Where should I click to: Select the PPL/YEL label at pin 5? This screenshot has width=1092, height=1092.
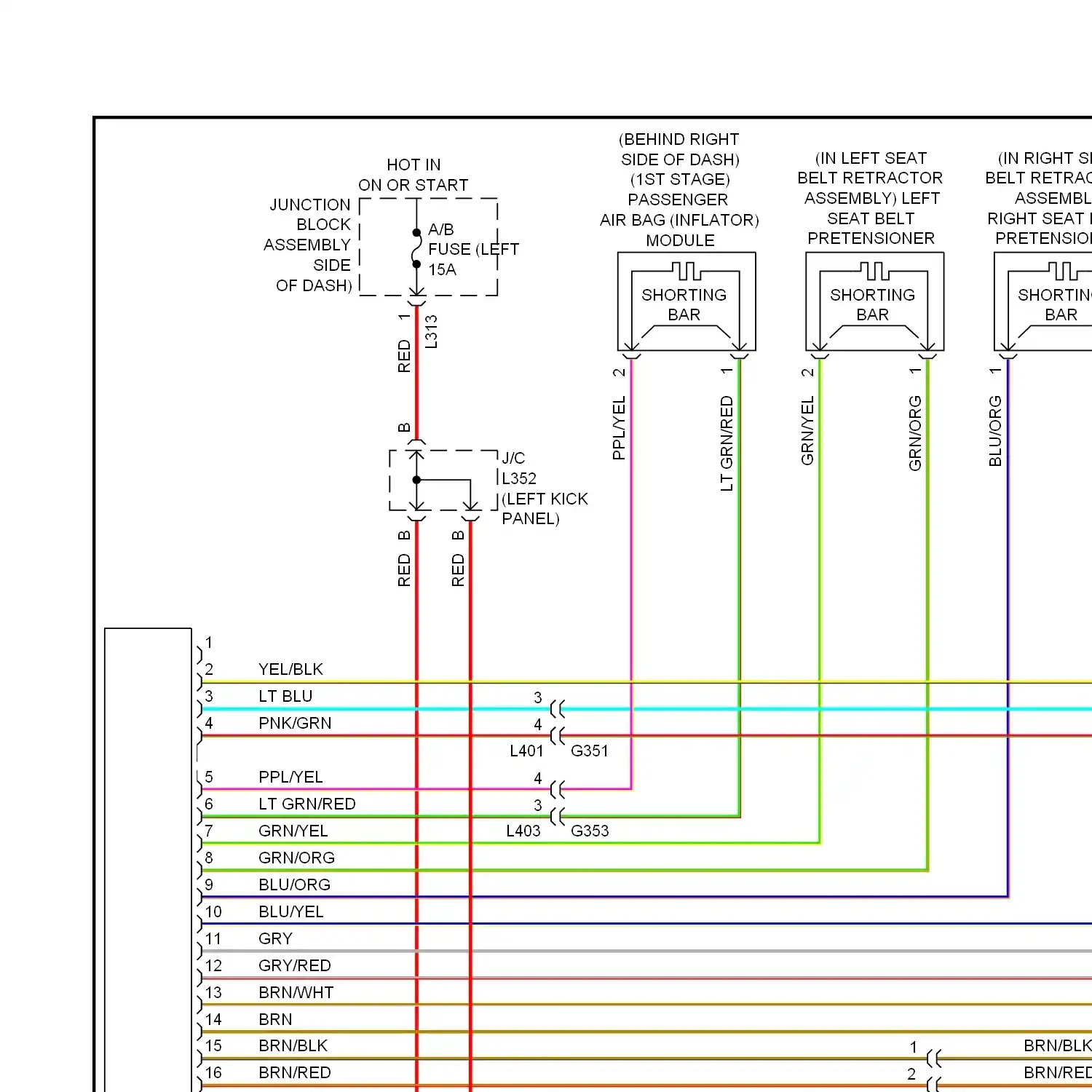[290, 777]
